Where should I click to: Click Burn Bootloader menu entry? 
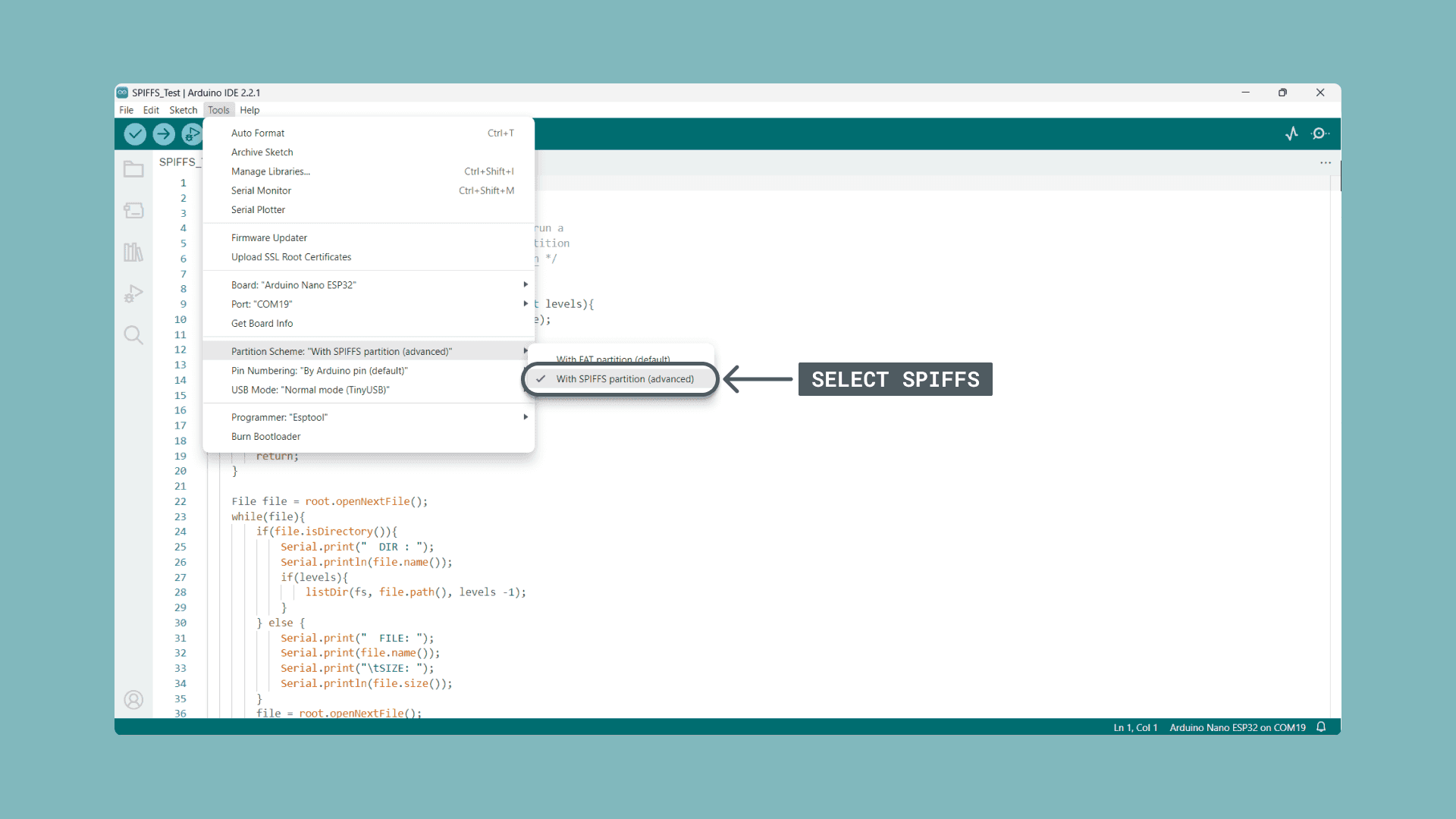(x=265, y=437)
